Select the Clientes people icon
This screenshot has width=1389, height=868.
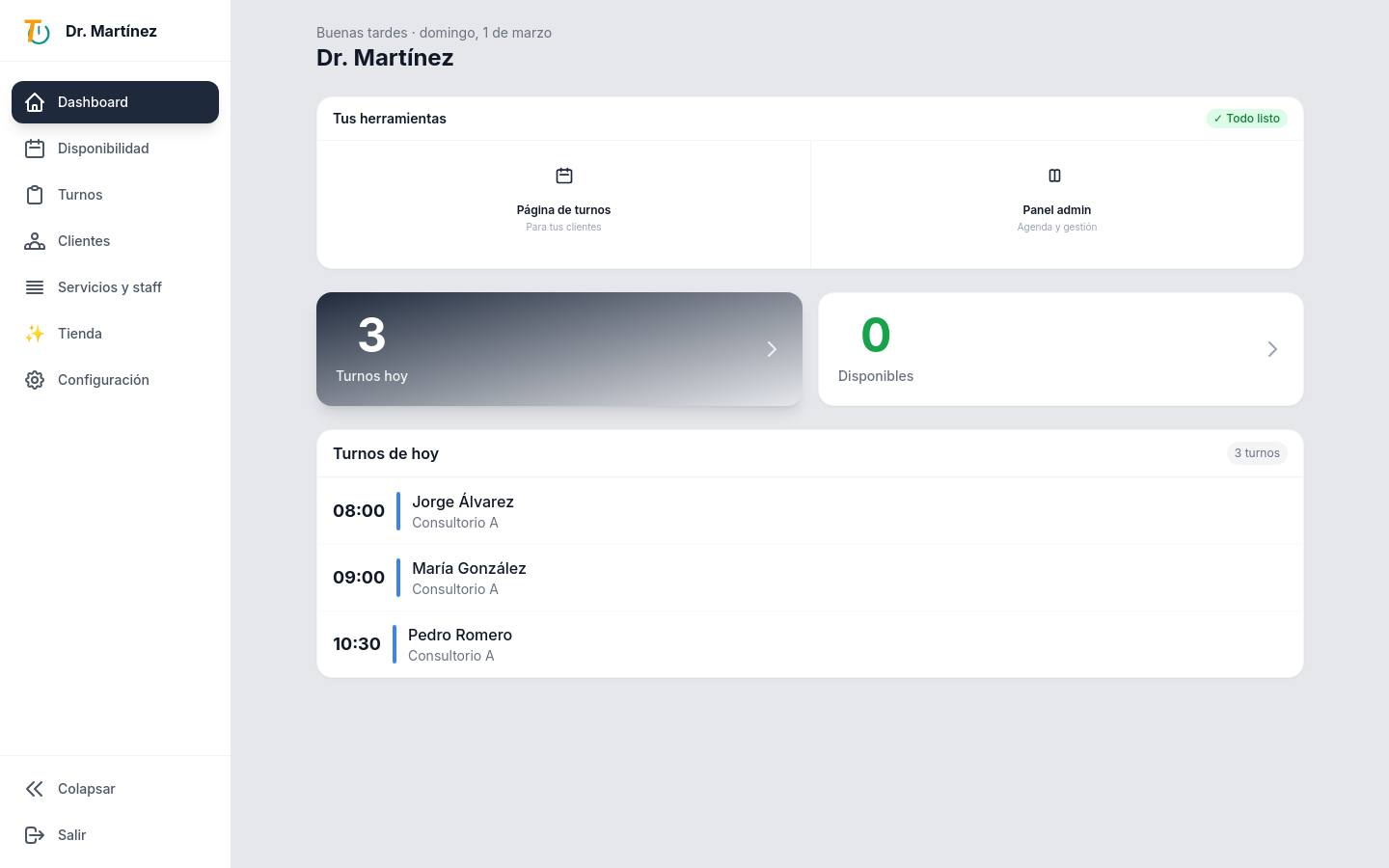[x=35, y=240]
